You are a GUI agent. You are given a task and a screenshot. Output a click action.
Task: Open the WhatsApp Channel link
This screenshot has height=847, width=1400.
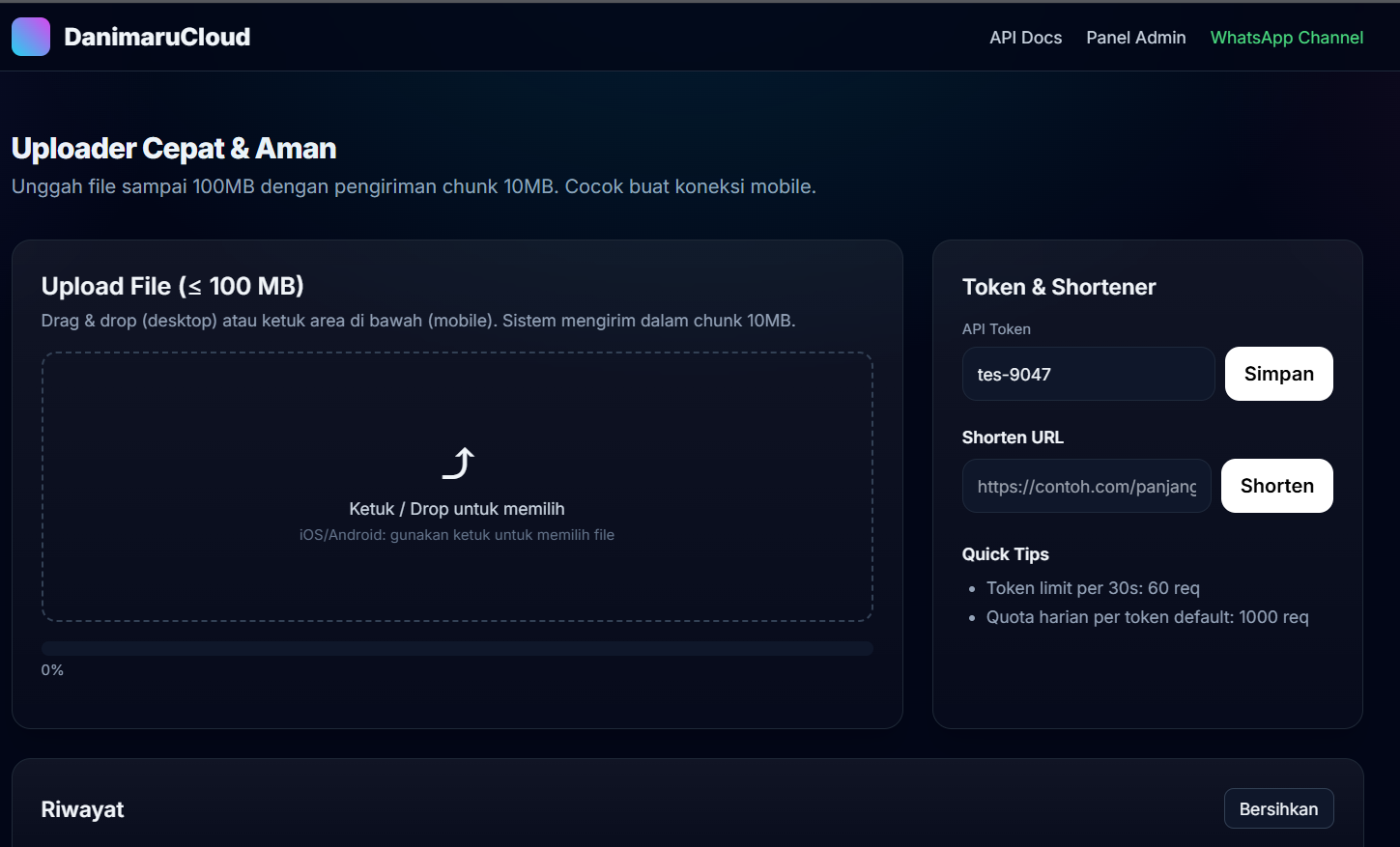click(1286, 38)
